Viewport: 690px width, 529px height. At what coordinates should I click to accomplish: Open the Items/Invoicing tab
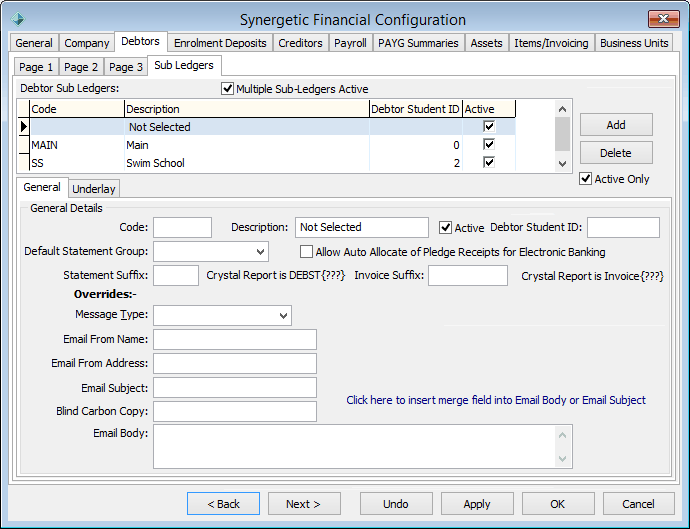551,43
